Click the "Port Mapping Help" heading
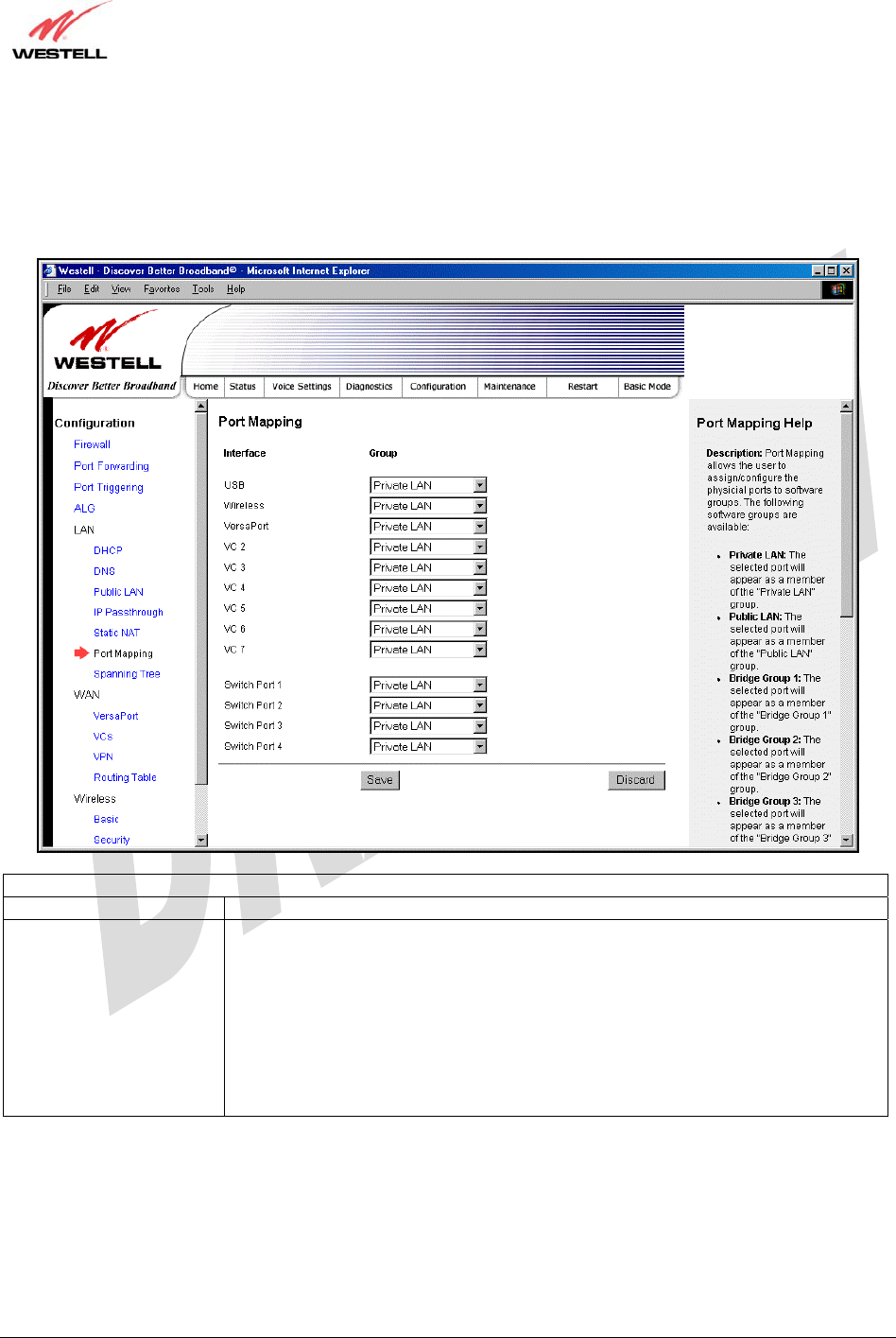Image resolution: width=896 pixels, height=1338 pixels. [754, 424]
